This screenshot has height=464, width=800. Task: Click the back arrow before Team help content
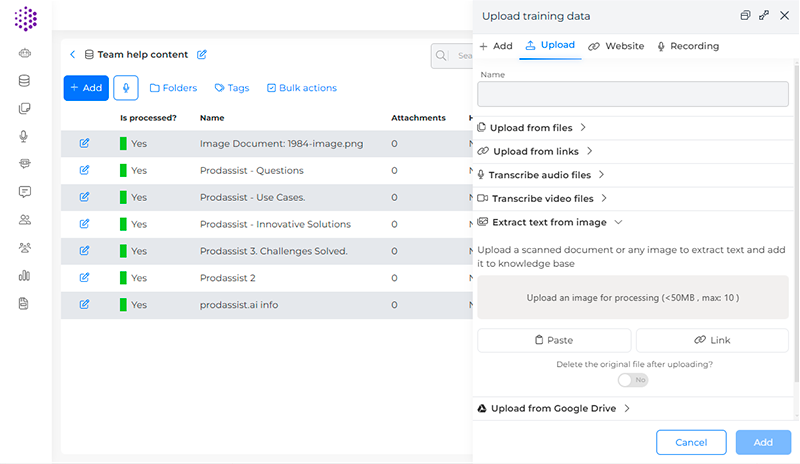point(73,55)
